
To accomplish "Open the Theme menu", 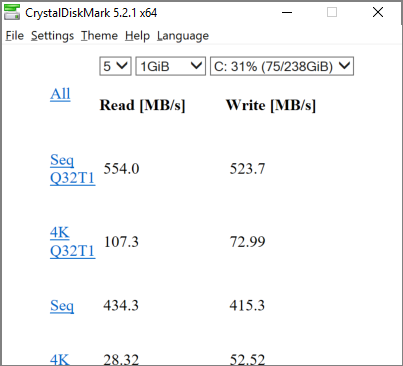I will click(x=99, y=36).
